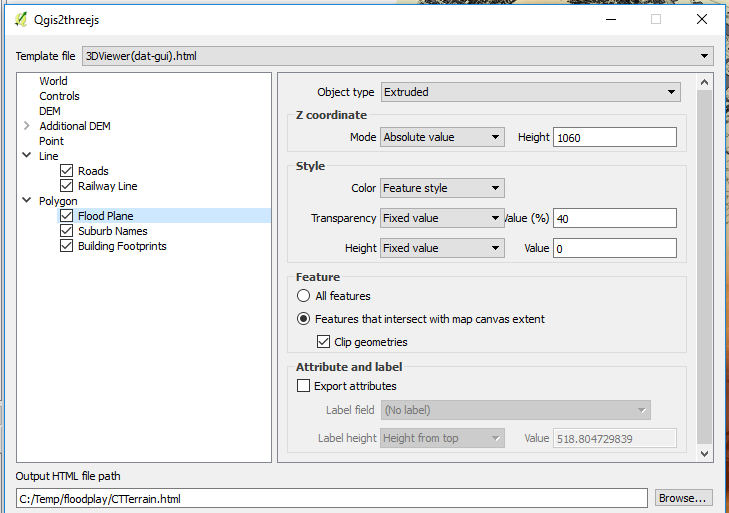Click the settings panel vertical scrollbar thumb

704,267
